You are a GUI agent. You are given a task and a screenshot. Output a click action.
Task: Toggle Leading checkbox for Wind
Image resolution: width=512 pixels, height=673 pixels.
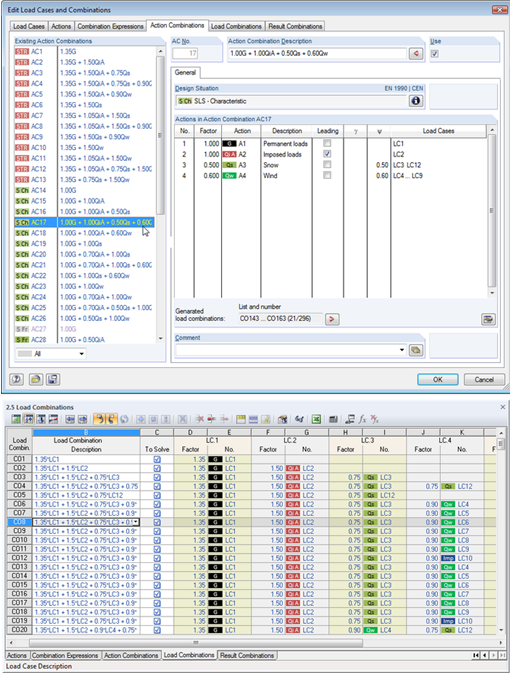pyautogui.click(x=327, y=175)
